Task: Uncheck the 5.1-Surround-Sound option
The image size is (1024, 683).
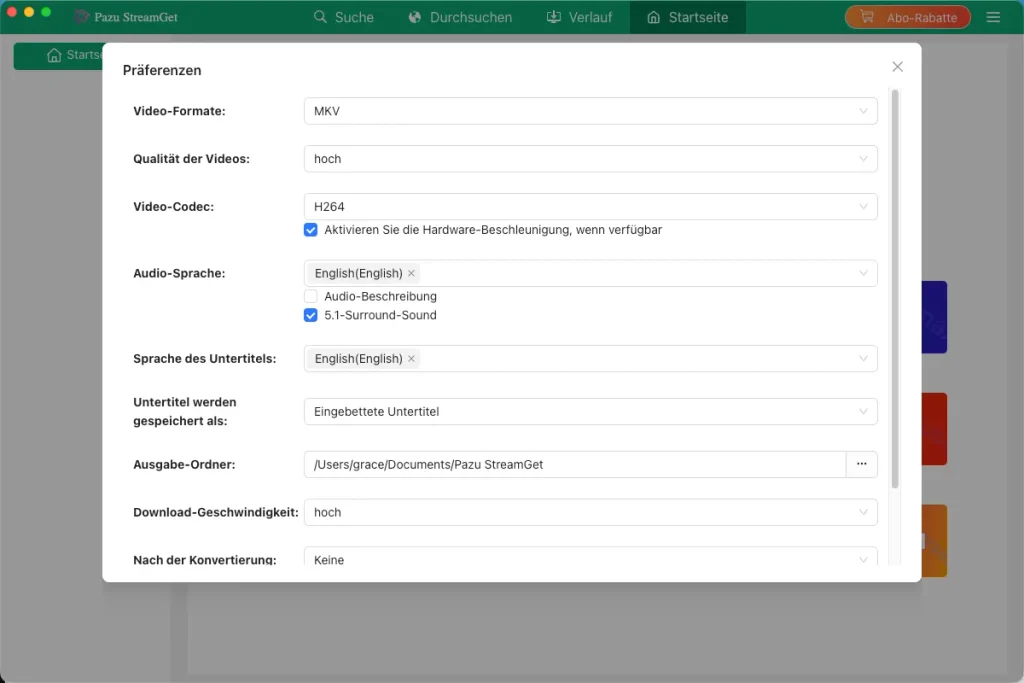Action: click(x=311, y=315)
